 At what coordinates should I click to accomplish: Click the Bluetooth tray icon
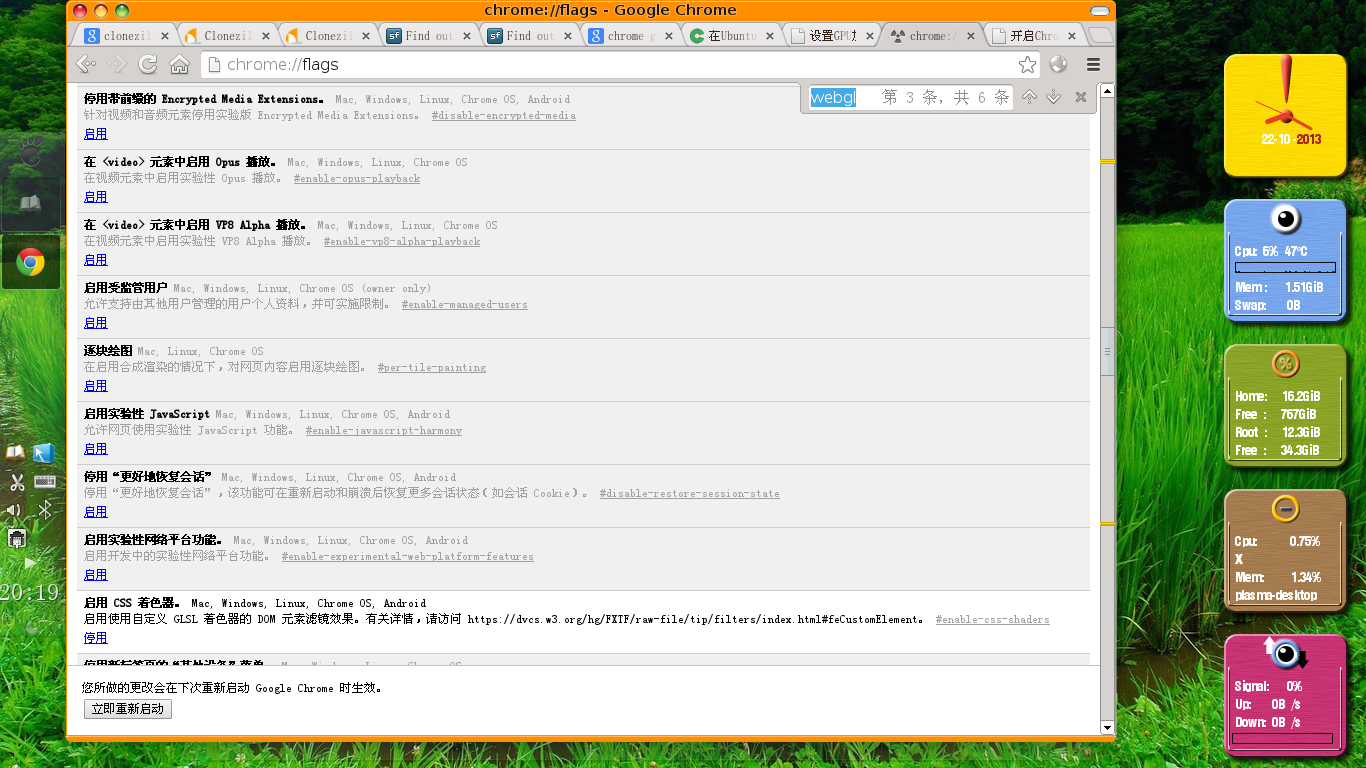[44, 510]
